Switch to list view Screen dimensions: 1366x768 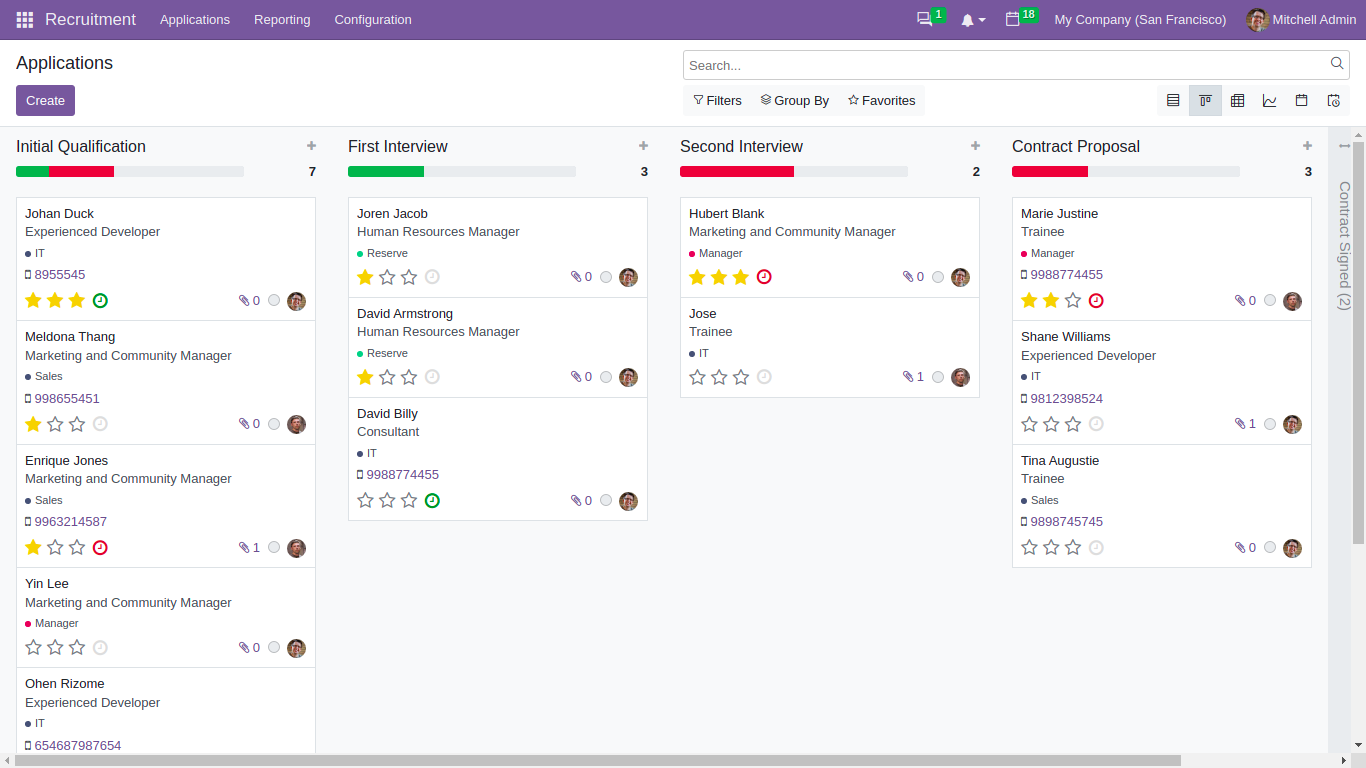(x=1173, y=100)
